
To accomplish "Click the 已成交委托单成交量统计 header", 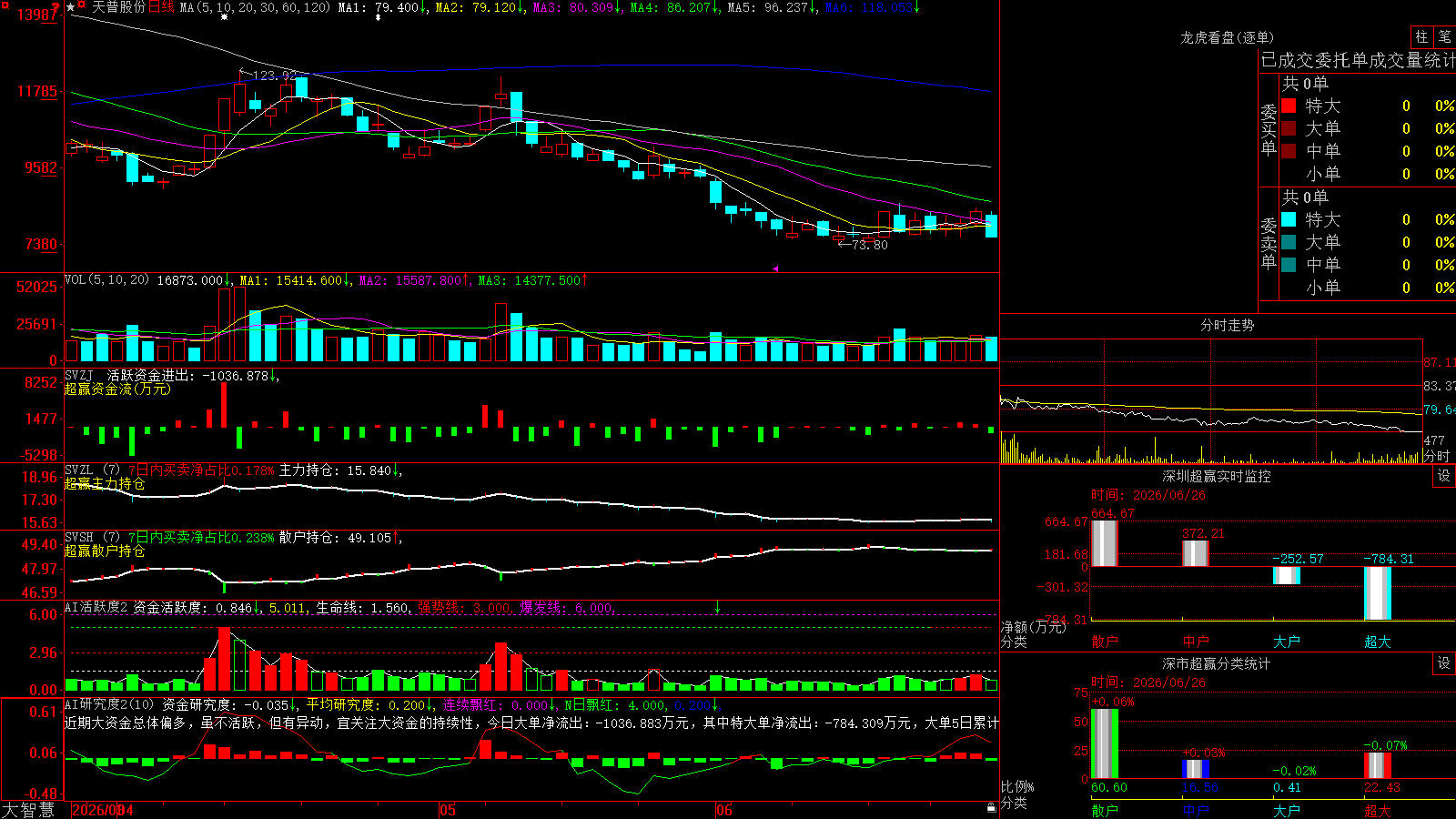I will coord(1358,60).
